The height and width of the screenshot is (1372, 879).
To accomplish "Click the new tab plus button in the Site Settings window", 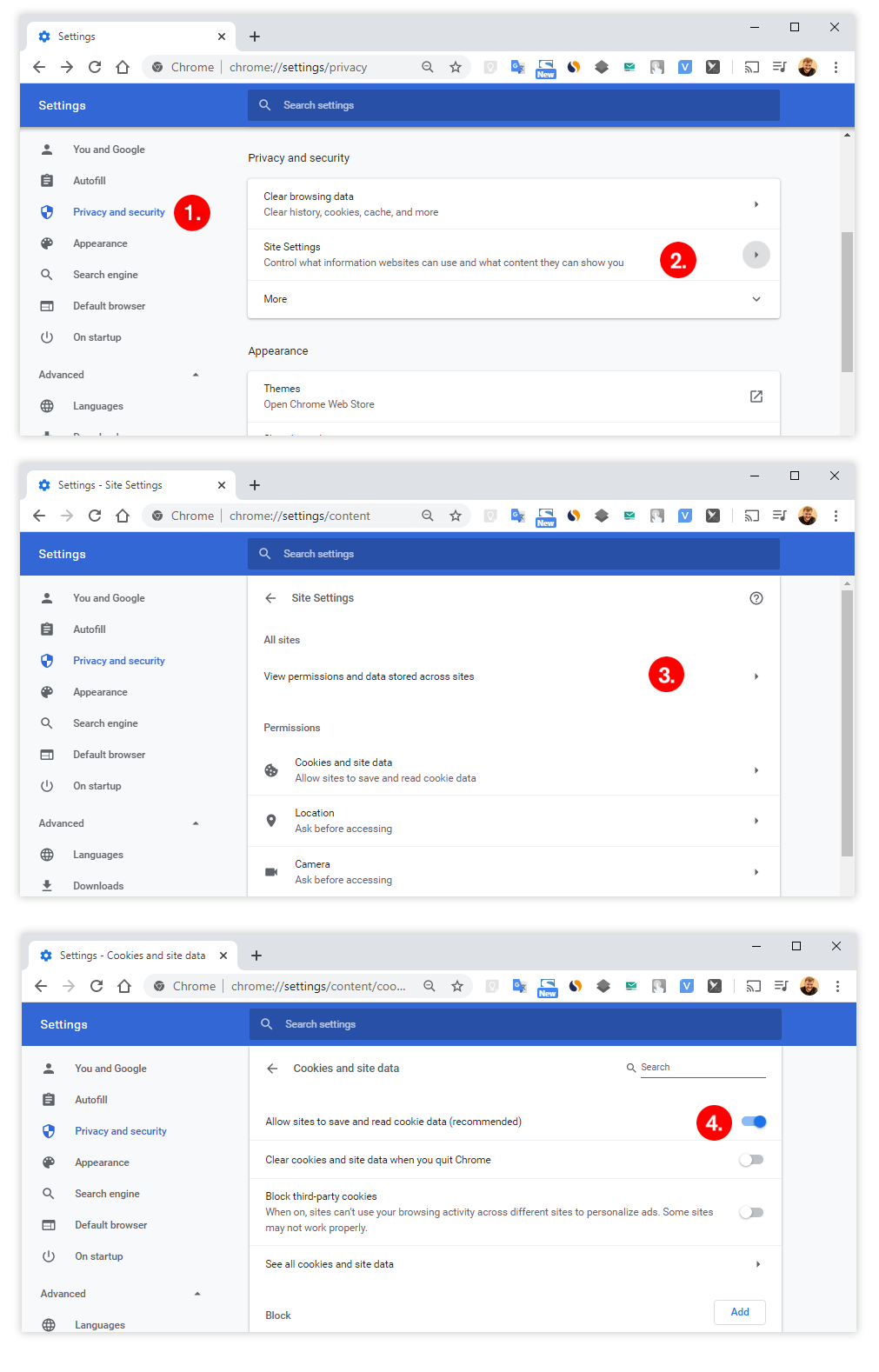I will (255, 485).
